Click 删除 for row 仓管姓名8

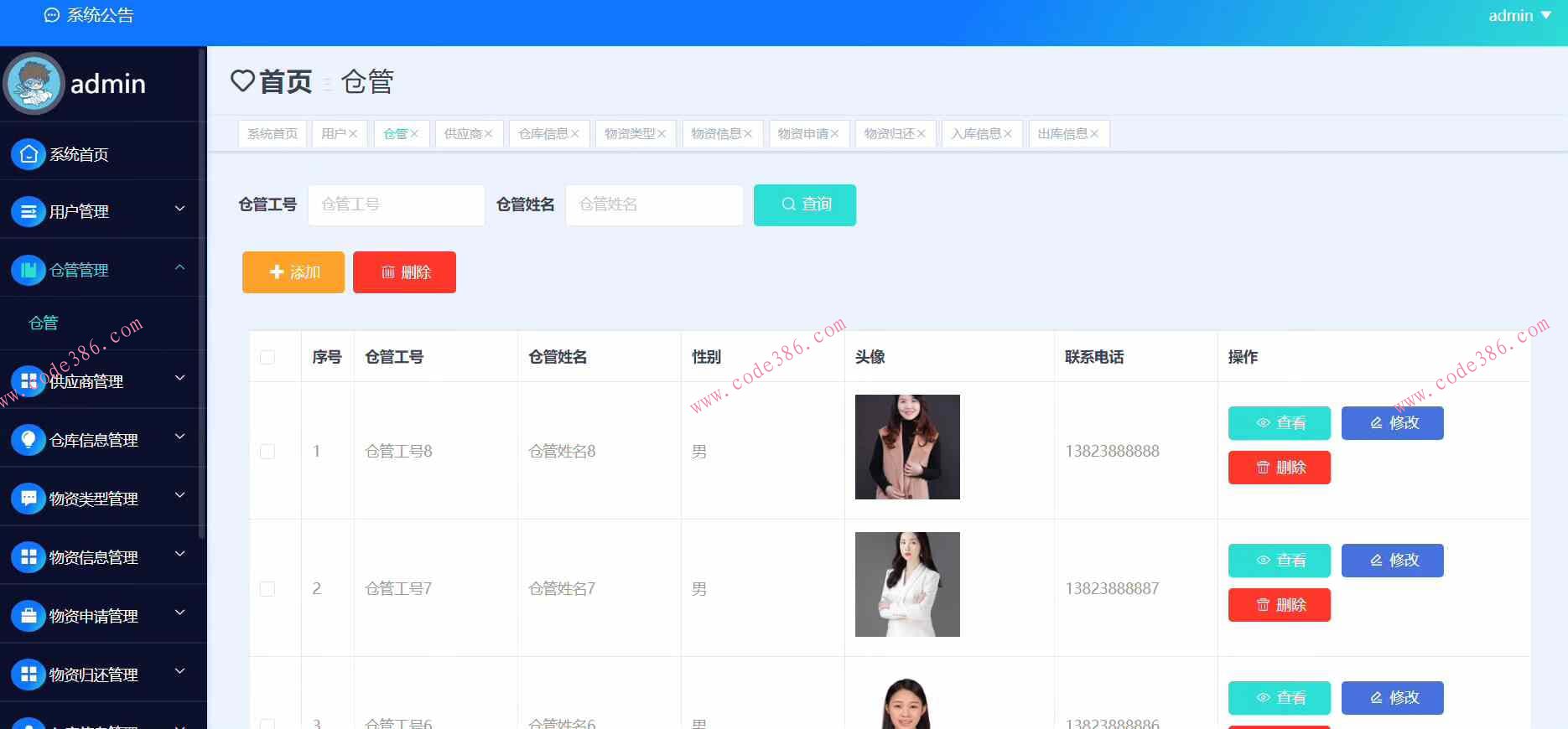[x=1280, y=468]
